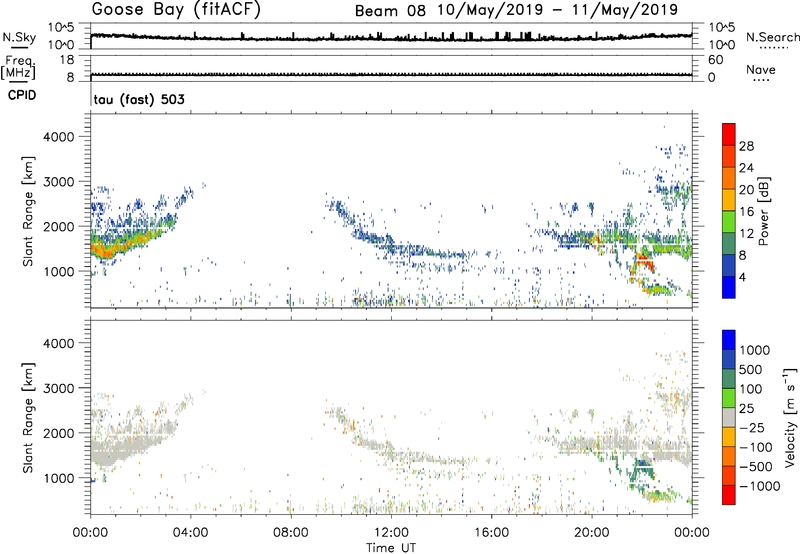Viewport: 800px width, 554px height.
Task: Click the "20" tick on Power colorbar
Action: point(746,190)
